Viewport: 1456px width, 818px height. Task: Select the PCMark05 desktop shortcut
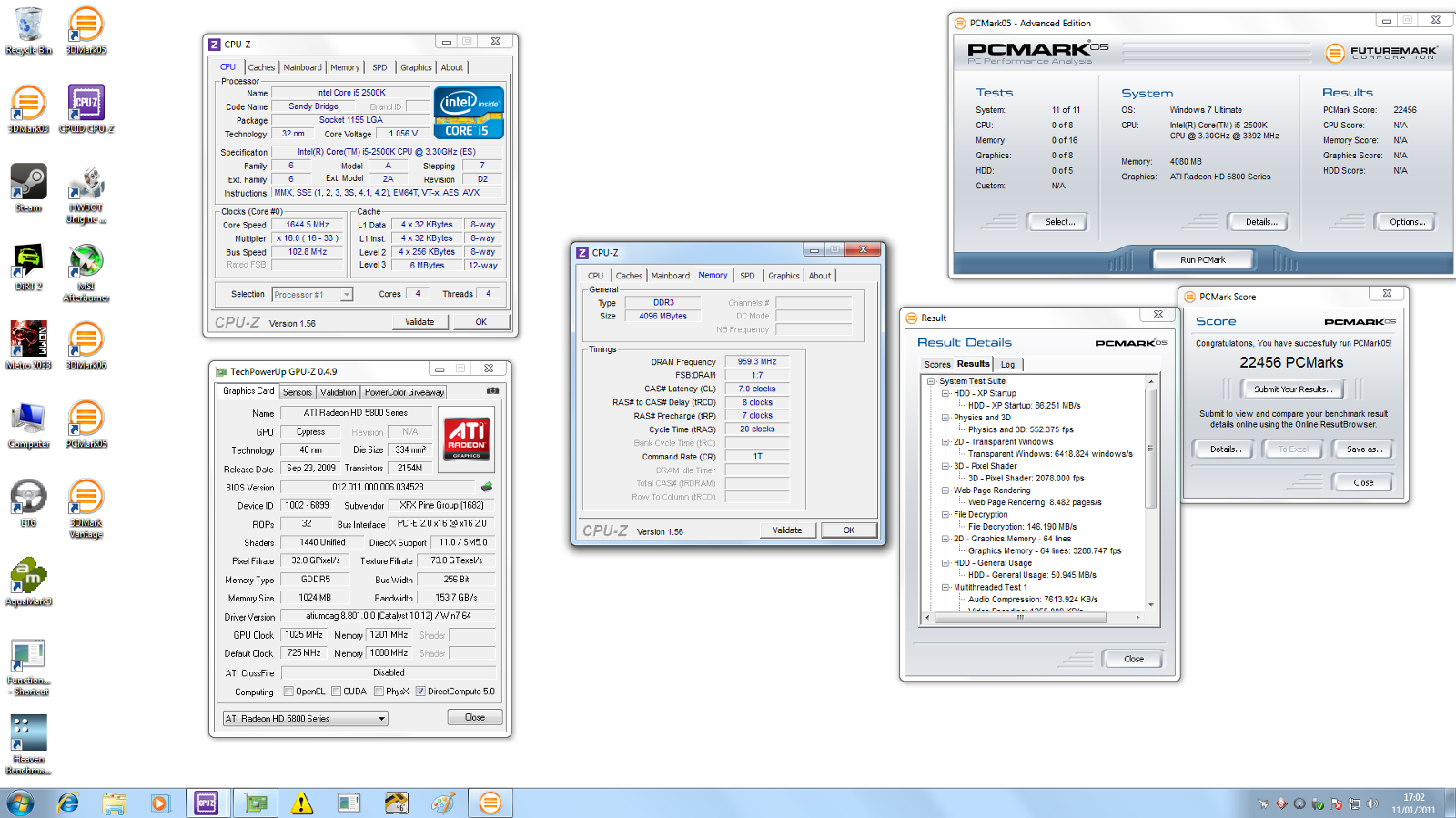pyautogui.click(x=86, y=425)
